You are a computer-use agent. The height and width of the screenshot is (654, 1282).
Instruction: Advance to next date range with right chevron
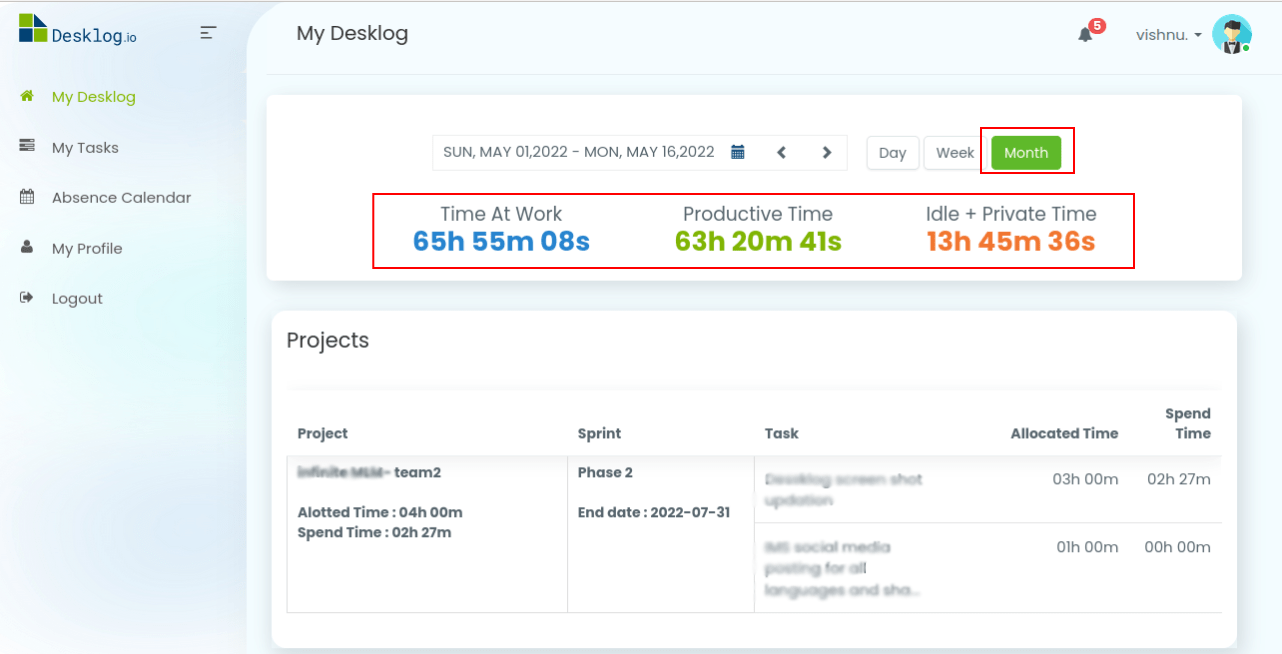pos(826,152)
